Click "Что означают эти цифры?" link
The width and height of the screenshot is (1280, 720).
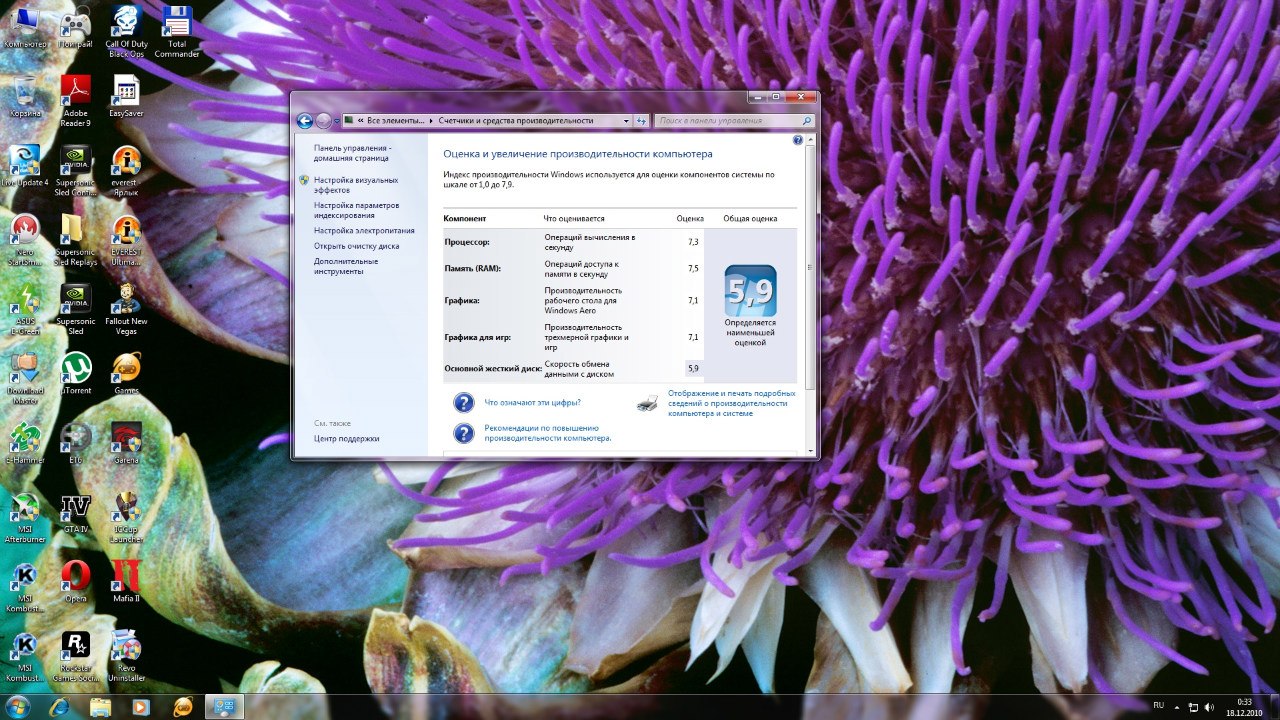[x=532, y=402]
